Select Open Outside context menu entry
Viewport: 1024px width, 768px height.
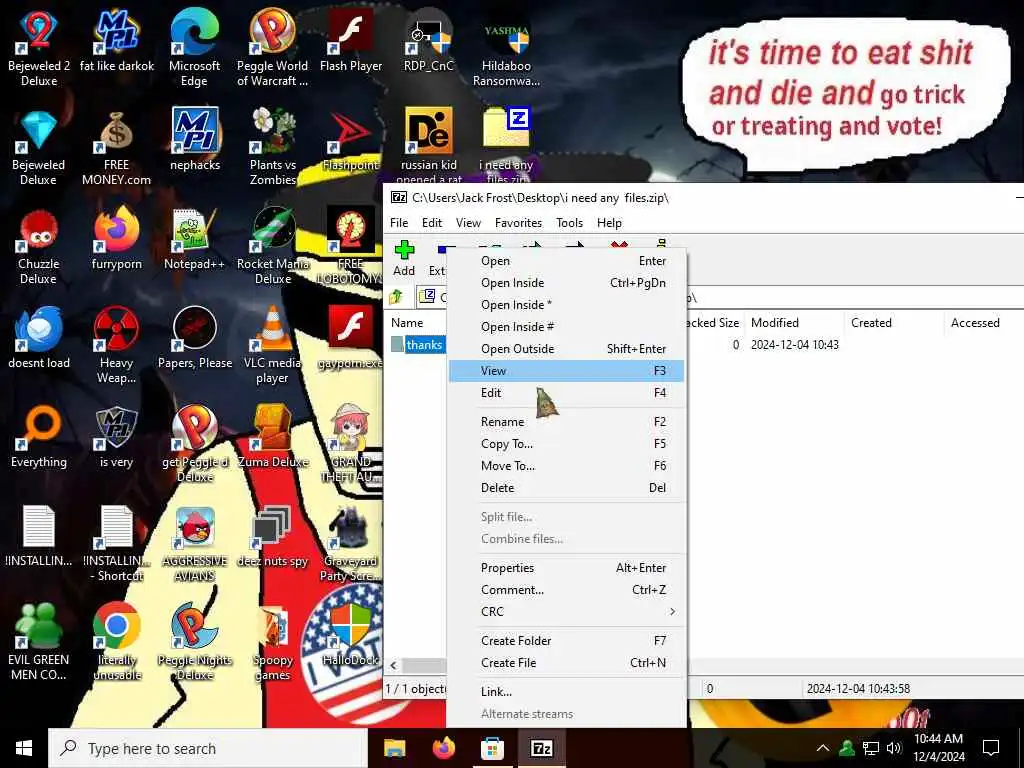tap(566, 349)
